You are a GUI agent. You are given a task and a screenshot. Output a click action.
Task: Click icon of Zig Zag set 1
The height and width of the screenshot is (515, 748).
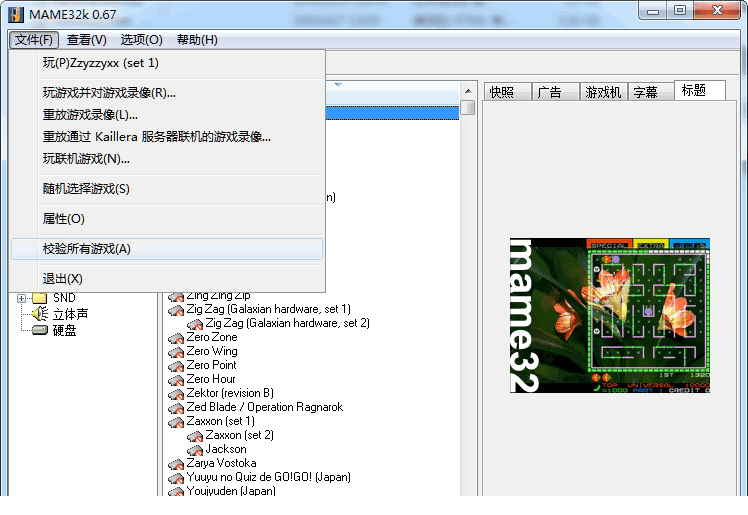pyautogui.click(x=176, y=311)
